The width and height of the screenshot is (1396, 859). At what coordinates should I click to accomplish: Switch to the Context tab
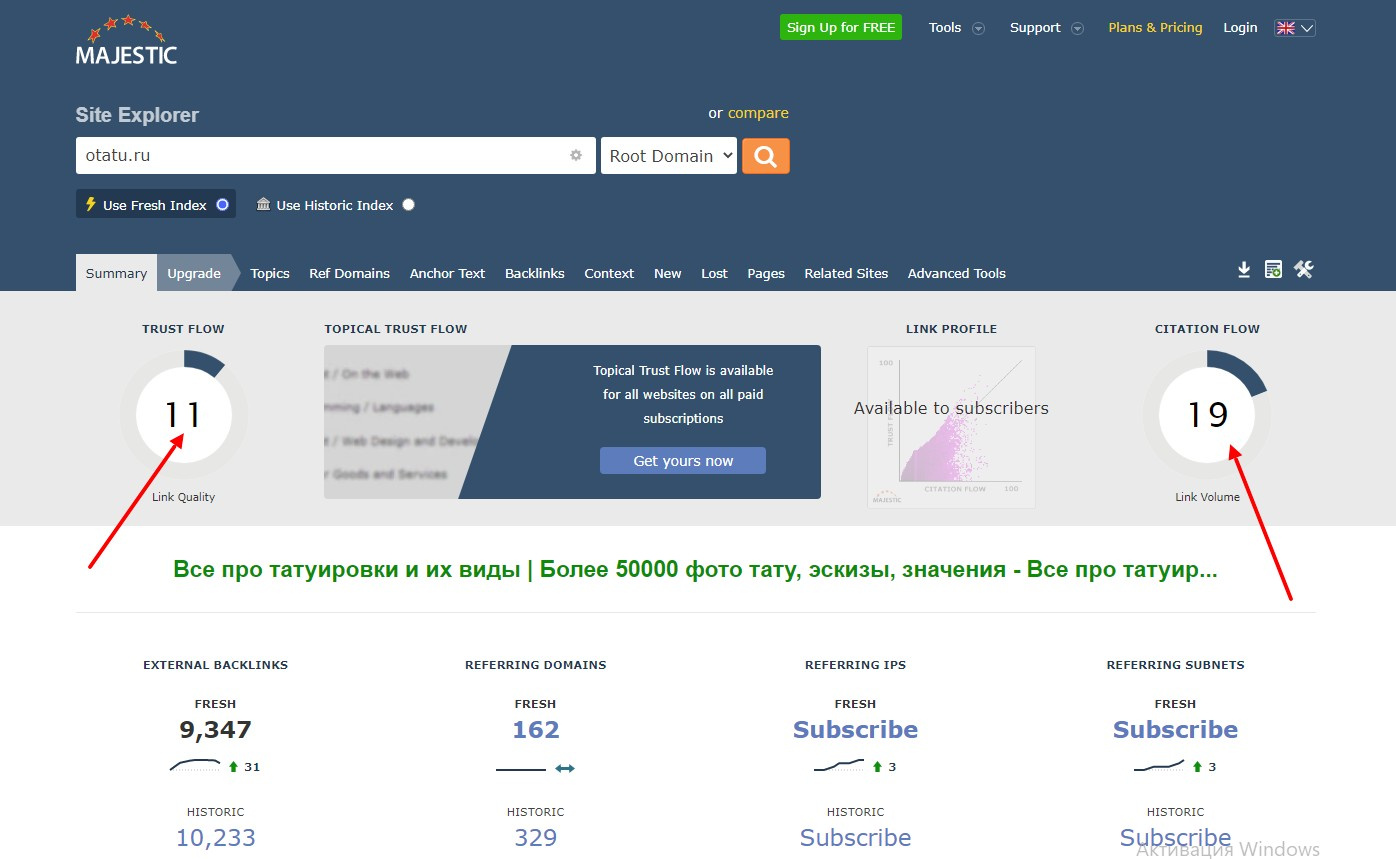(x=609, y=273)
